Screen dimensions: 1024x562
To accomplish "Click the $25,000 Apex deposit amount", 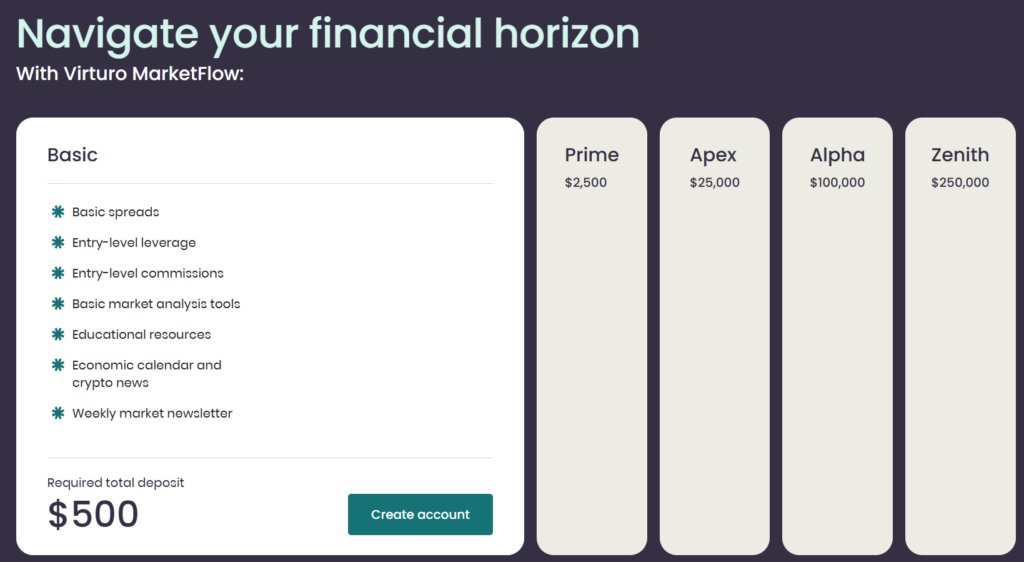I will tap(715, 183).
